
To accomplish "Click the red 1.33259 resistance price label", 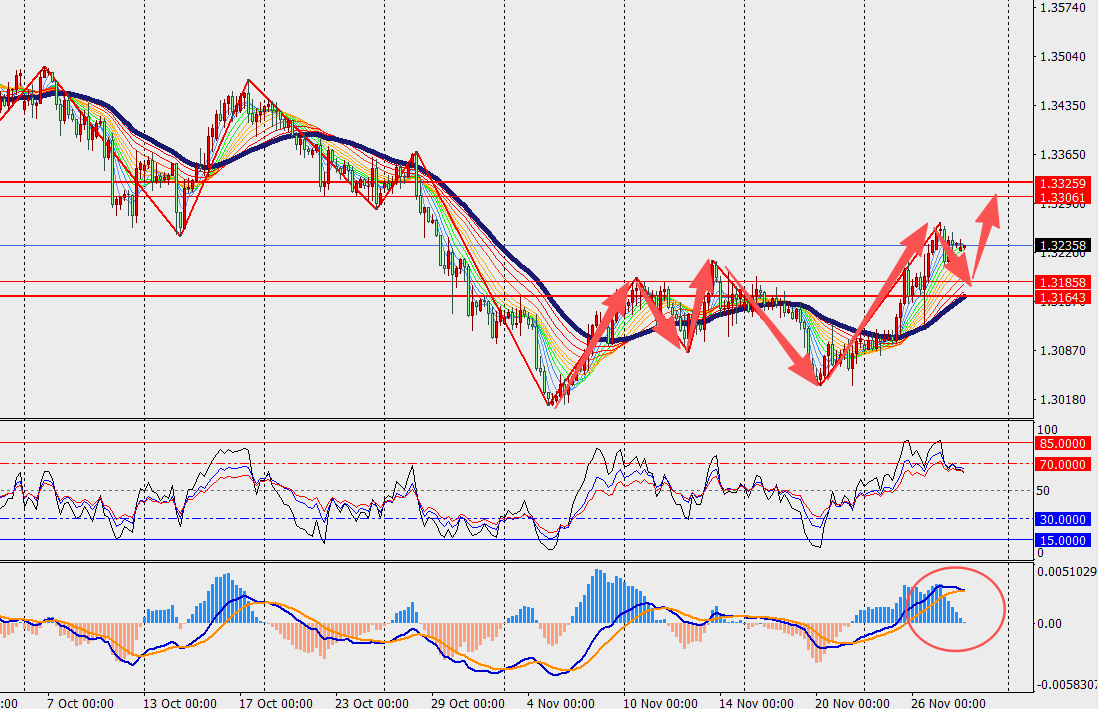I will point(1062,184).
